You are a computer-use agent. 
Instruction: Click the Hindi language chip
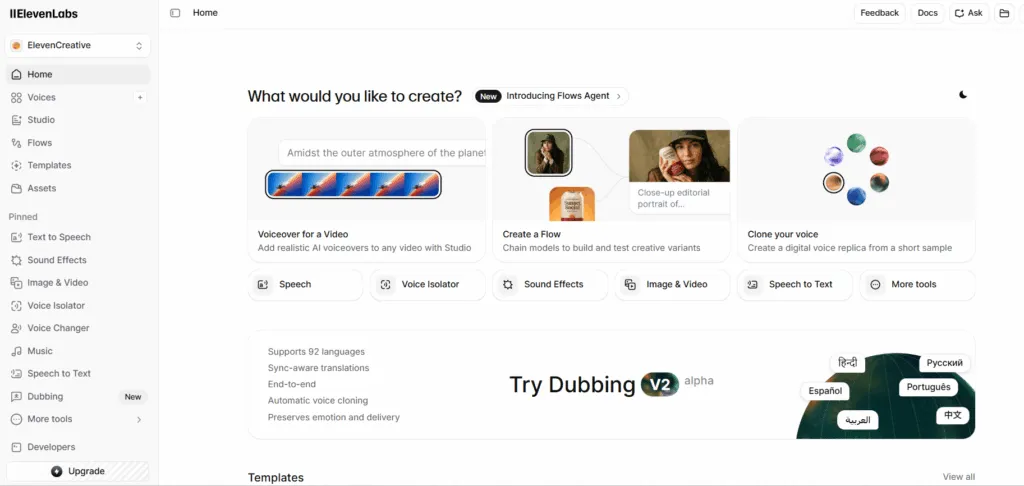[x=847, y=363]
